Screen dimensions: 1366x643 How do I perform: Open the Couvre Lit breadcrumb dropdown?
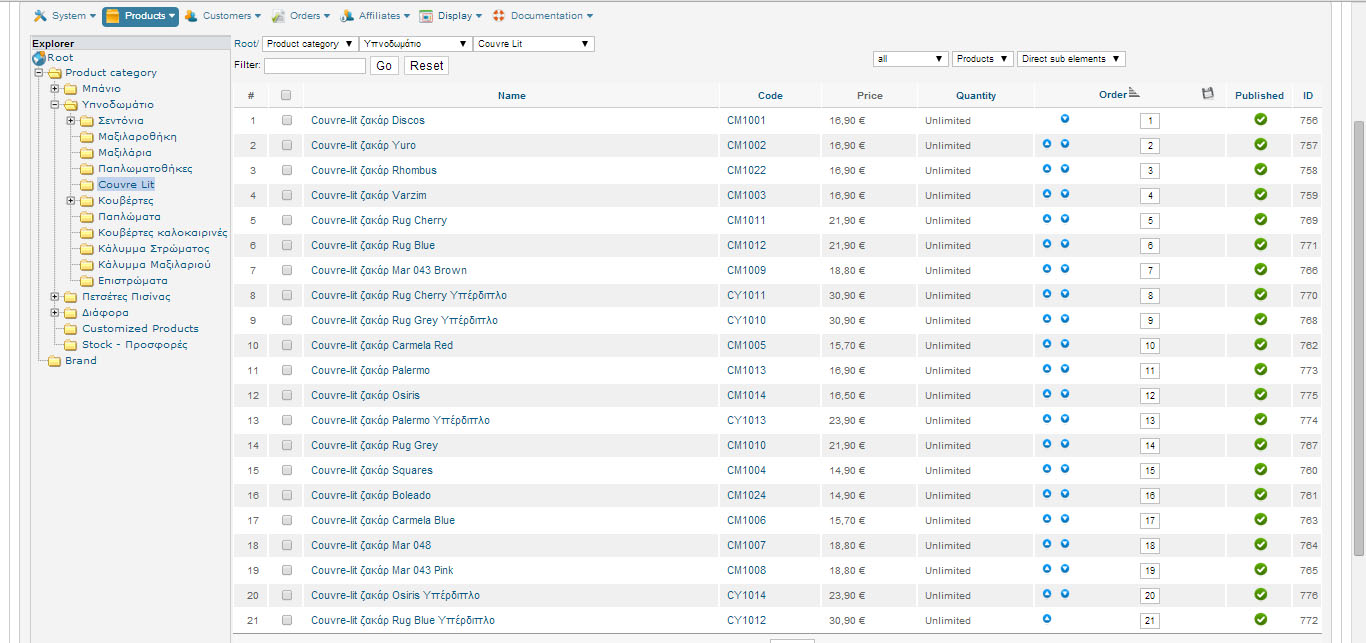(533, 44)
